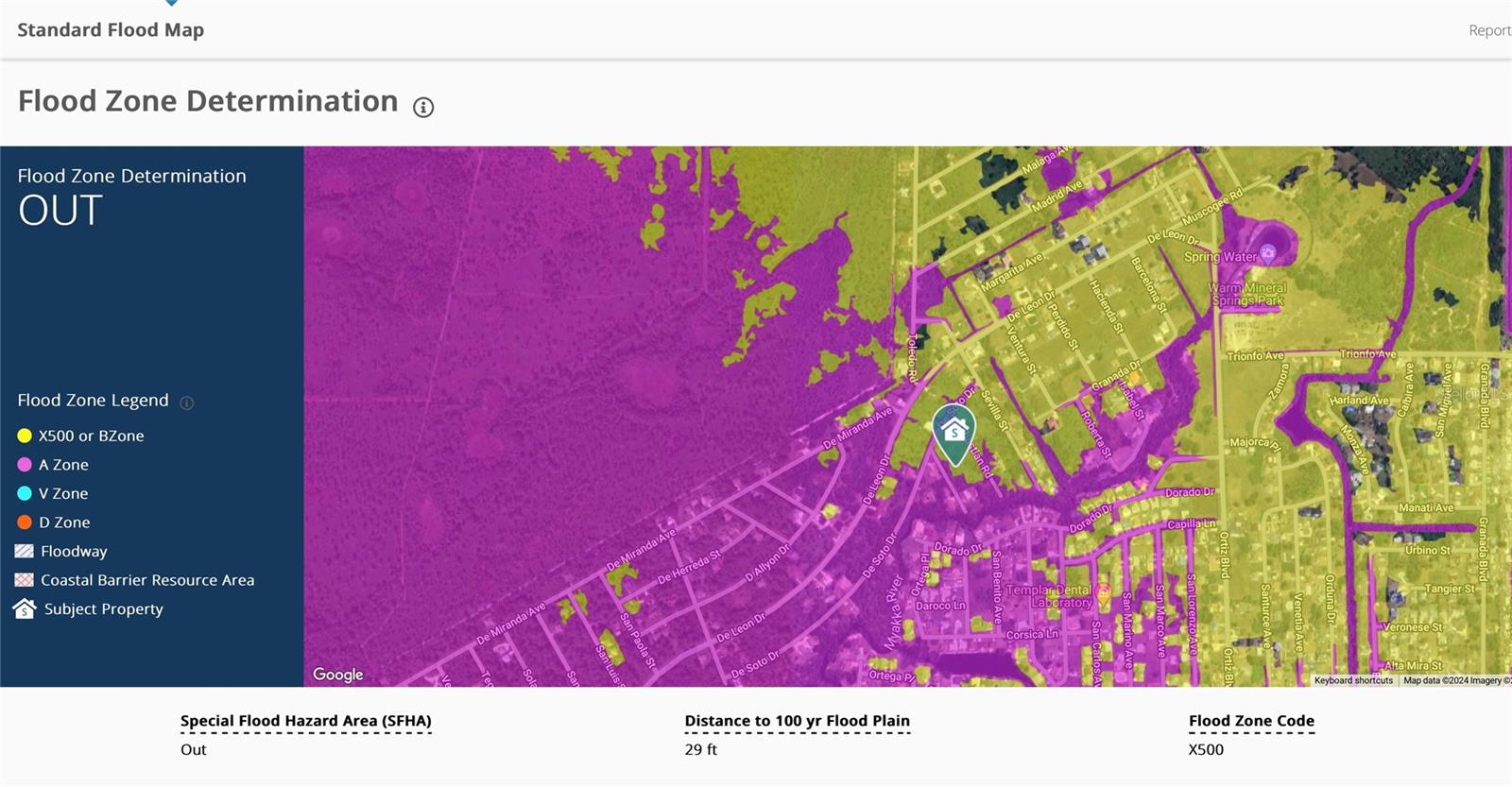Click info icon next to Flood Zone Legend

coord(187,402)
